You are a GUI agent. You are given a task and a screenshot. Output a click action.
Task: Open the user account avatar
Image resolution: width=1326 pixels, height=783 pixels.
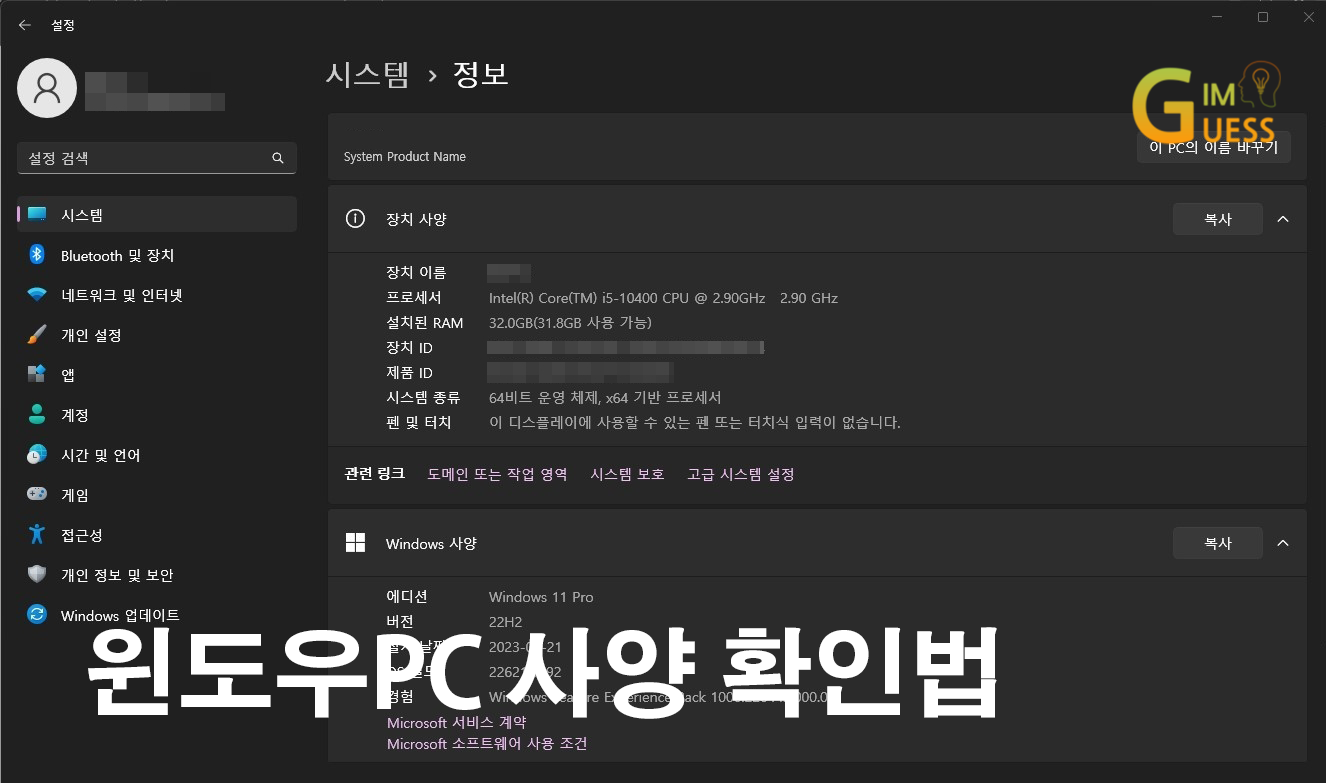(x=47, y=88)
